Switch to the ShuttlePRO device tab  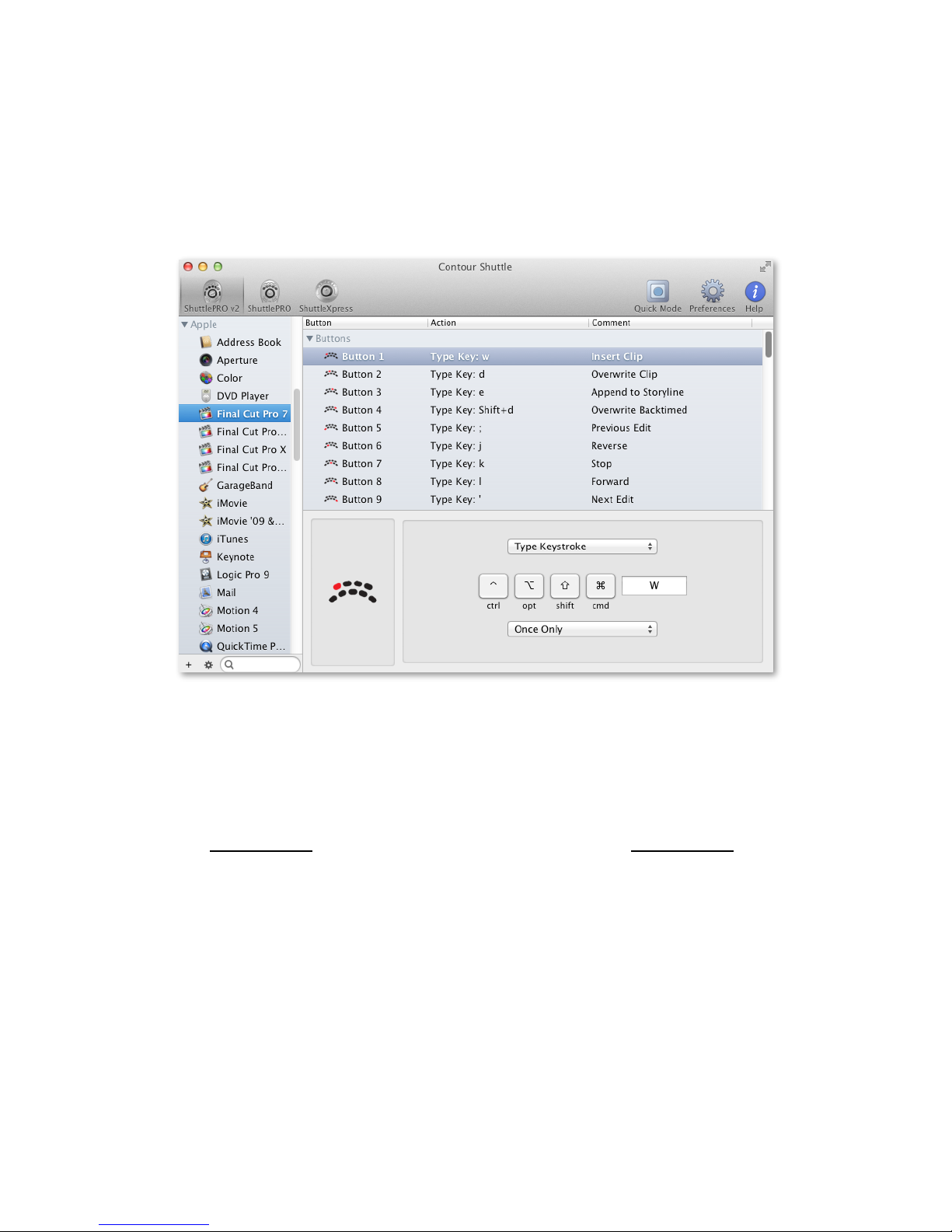pyautogui.click(x=270, y=295)
